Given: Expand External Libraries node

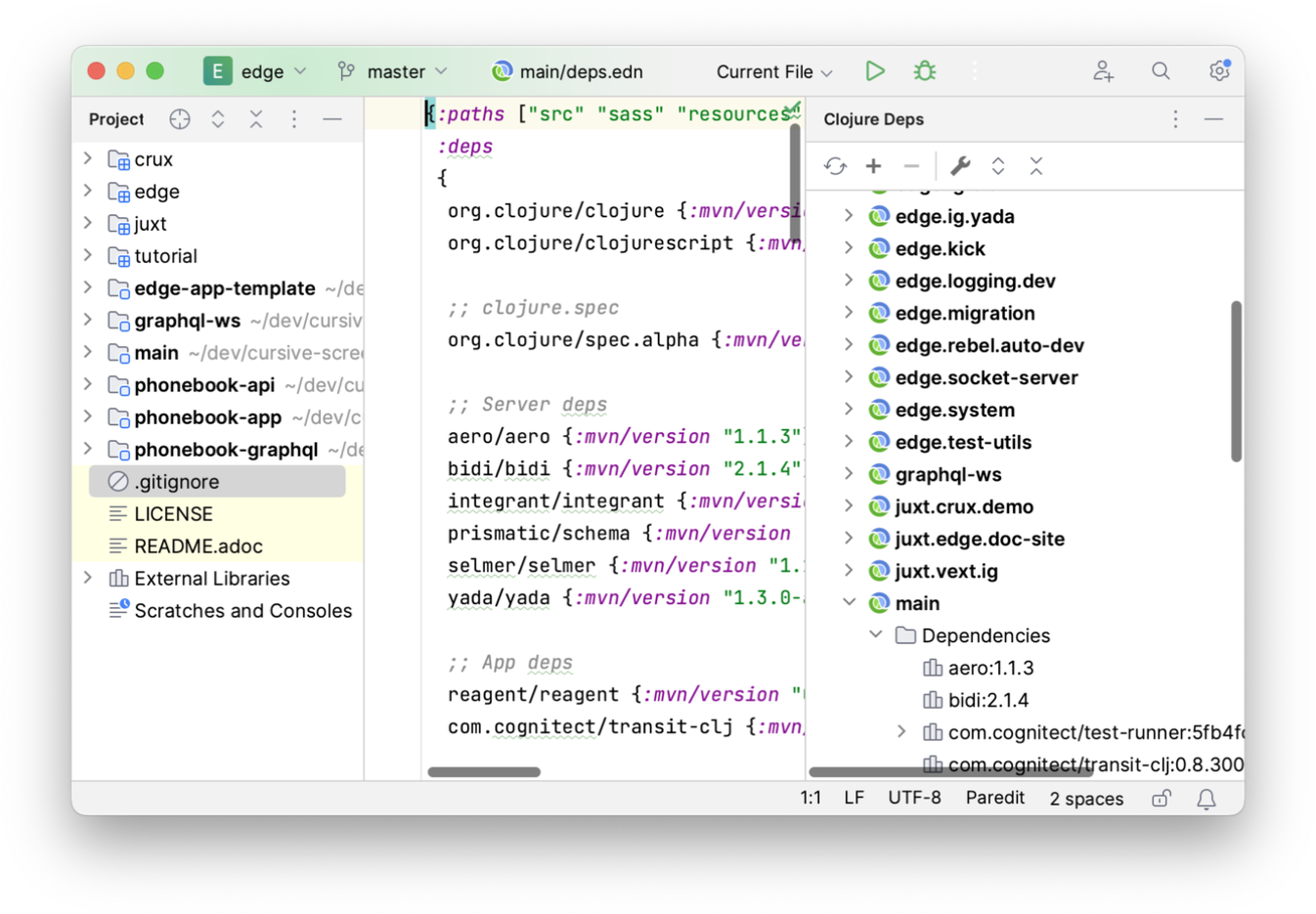Looking at the screenshot, I should coord(88,578).
